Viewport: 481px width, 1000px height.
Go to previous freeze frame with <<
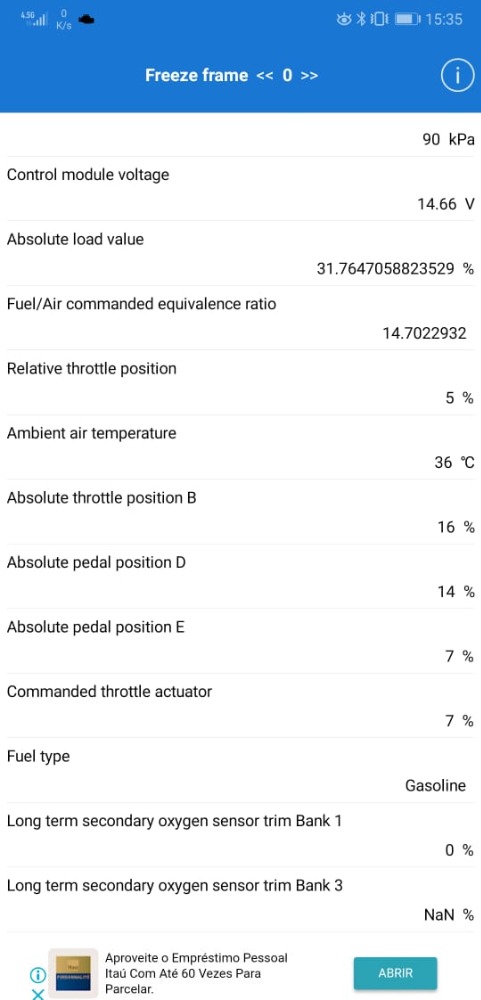pyautogui.click(x=264, y=76)
